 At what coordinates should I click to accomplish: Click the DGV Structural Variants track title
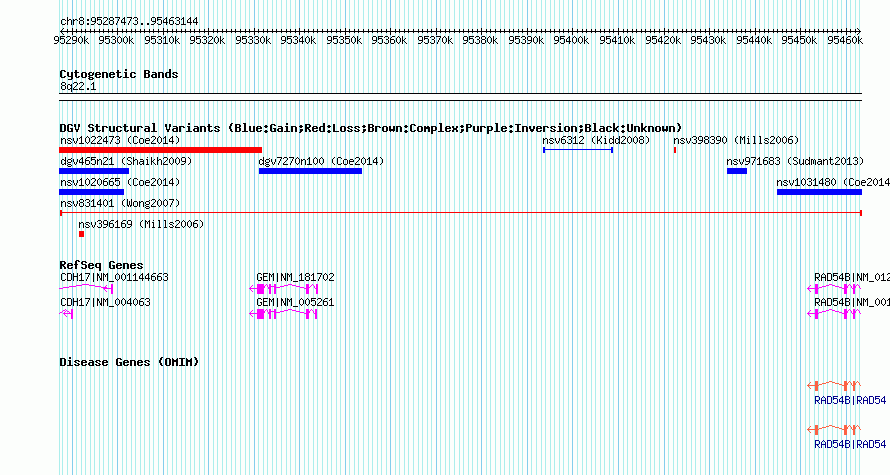(371, 128)
